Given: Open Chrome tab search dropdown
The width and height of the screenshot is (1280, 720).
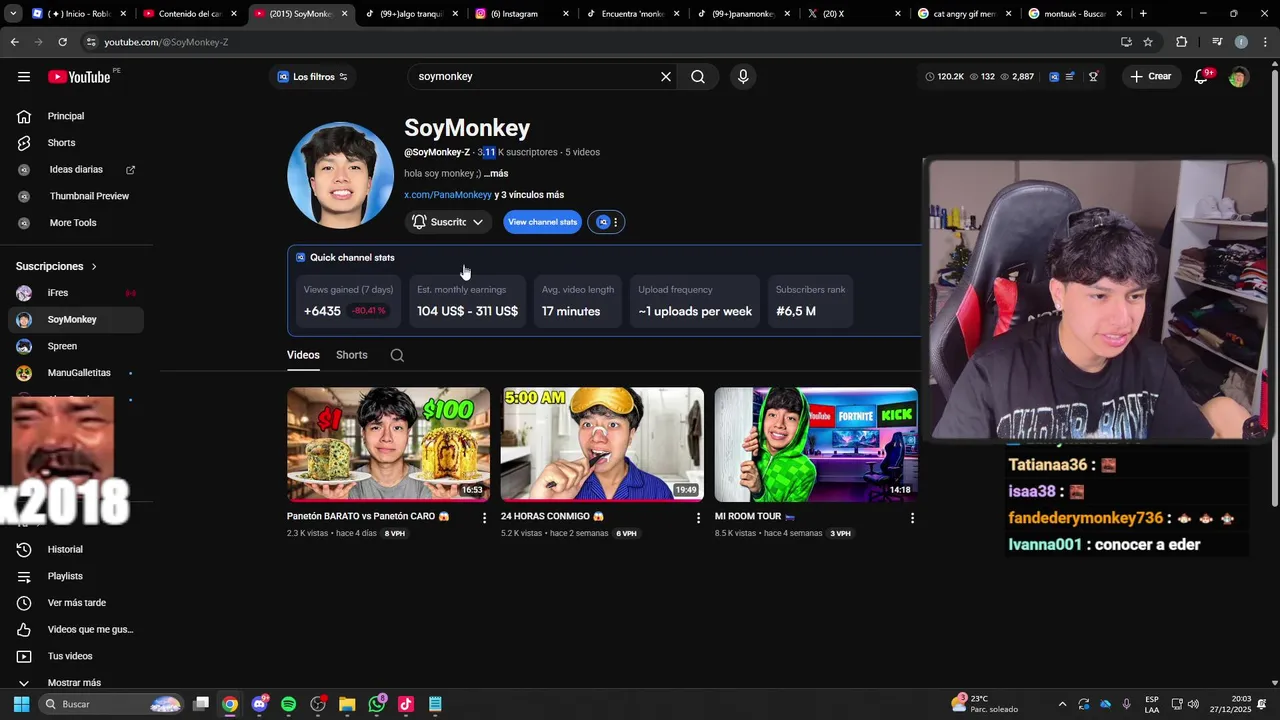Looking at the screenshot, I should tap(13, 14).
